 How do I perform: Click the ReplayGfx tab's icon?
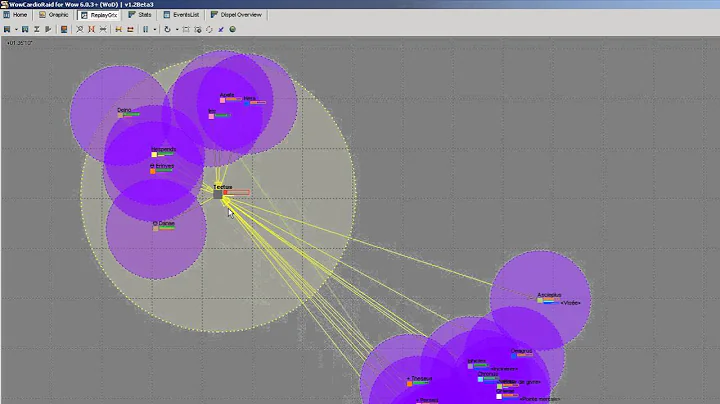(x=84, y=15)
